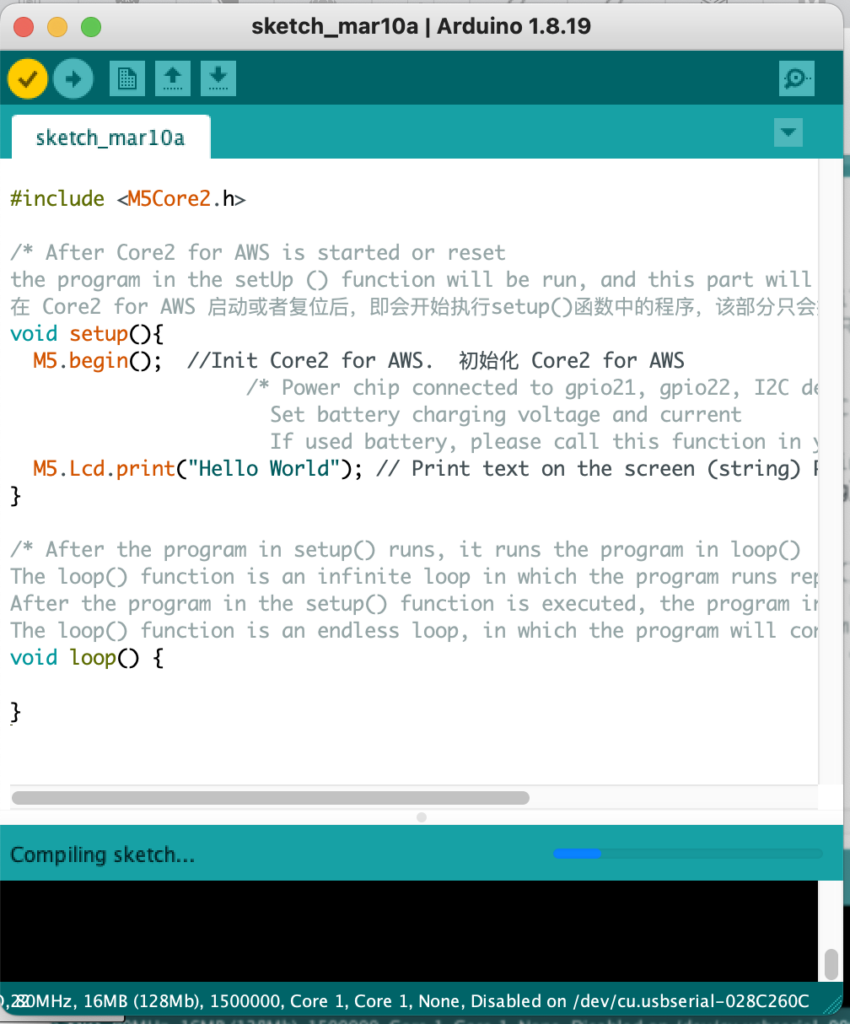Click the black console output area
This screenshot has height=1024, width=850.
point(409,931)
